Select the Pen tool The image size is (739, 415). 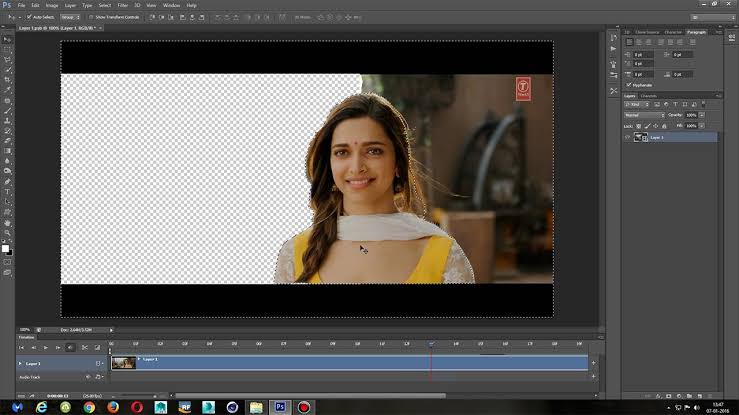[7, 181]
